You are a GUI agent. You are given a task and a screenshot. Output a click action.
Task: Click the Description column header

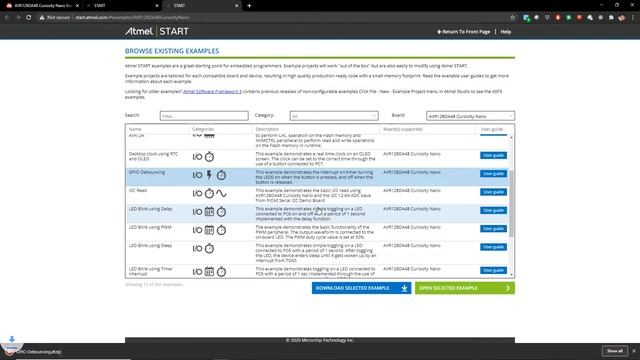[267, 129]
